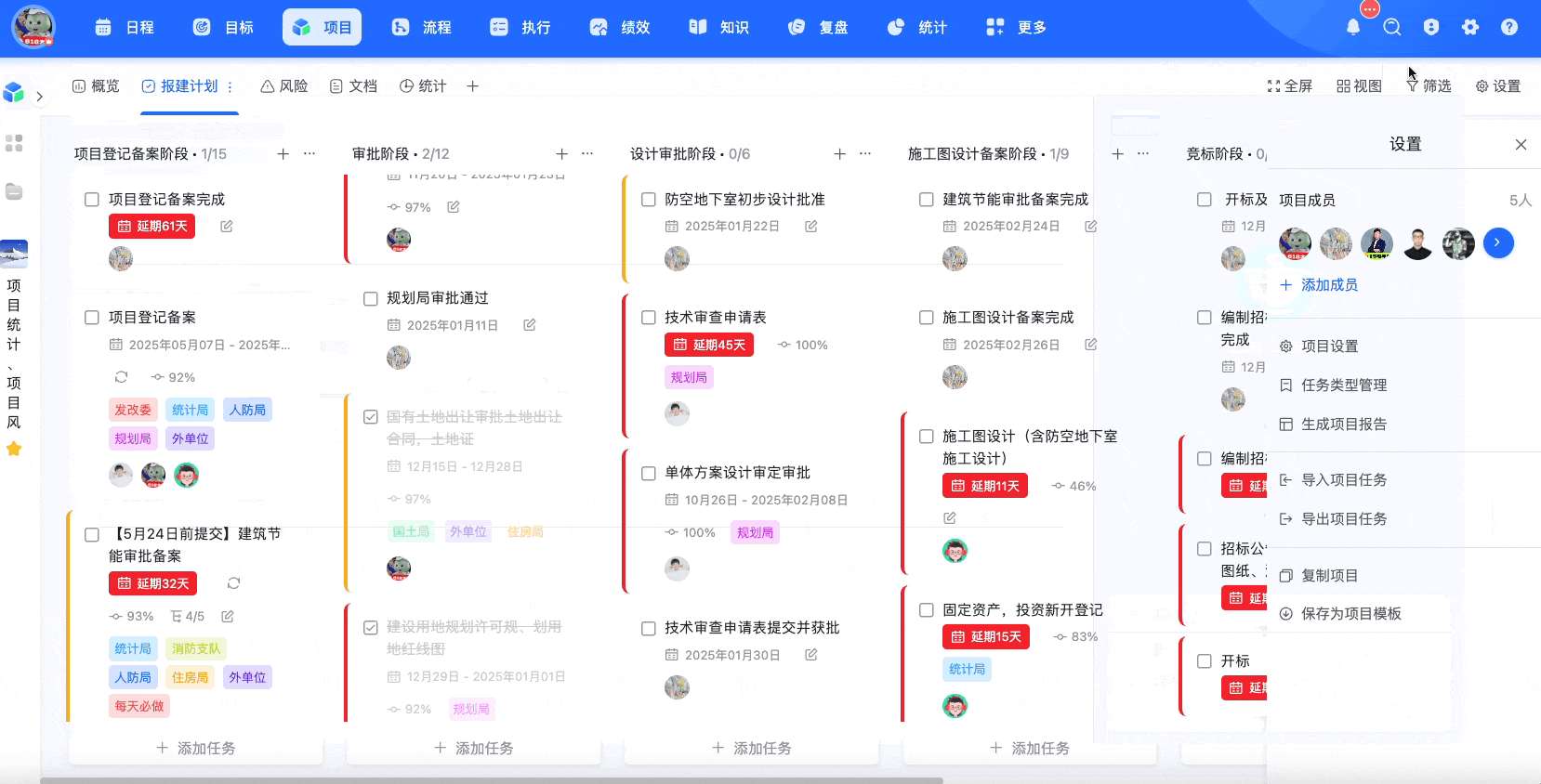Check the 单体方案设计审定审批 checkbox
Image resolution: width=1541 pixels, height=784 pixels.
(x=648, y=473)
